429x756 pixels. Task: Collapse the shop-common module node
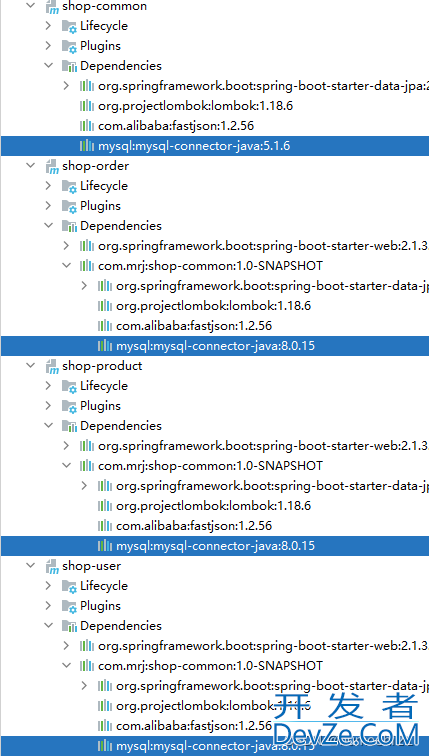click(x=31, y=6)
